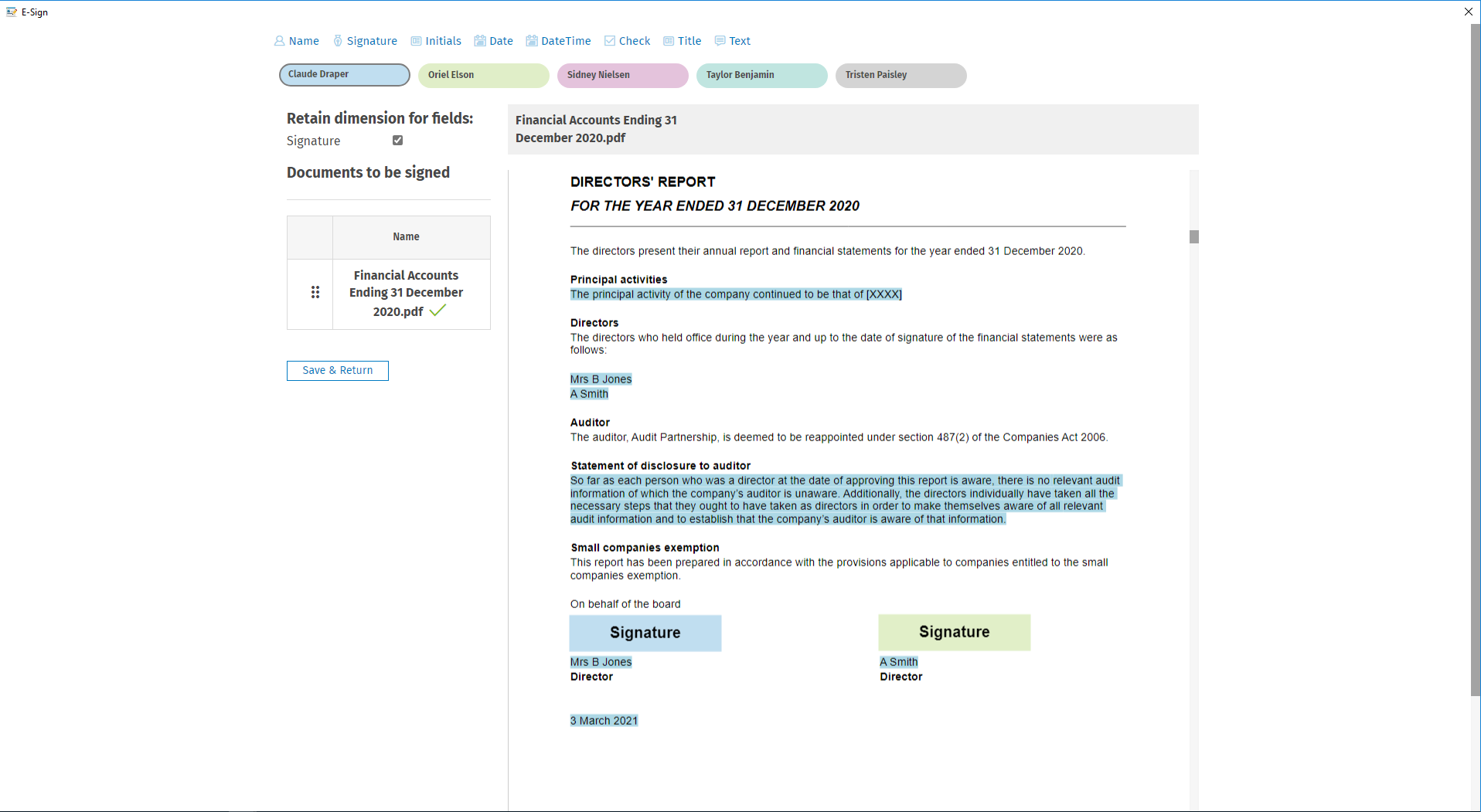Select the Text comment icon
This screenshot has height=812, width=1481.
point(720,41)
